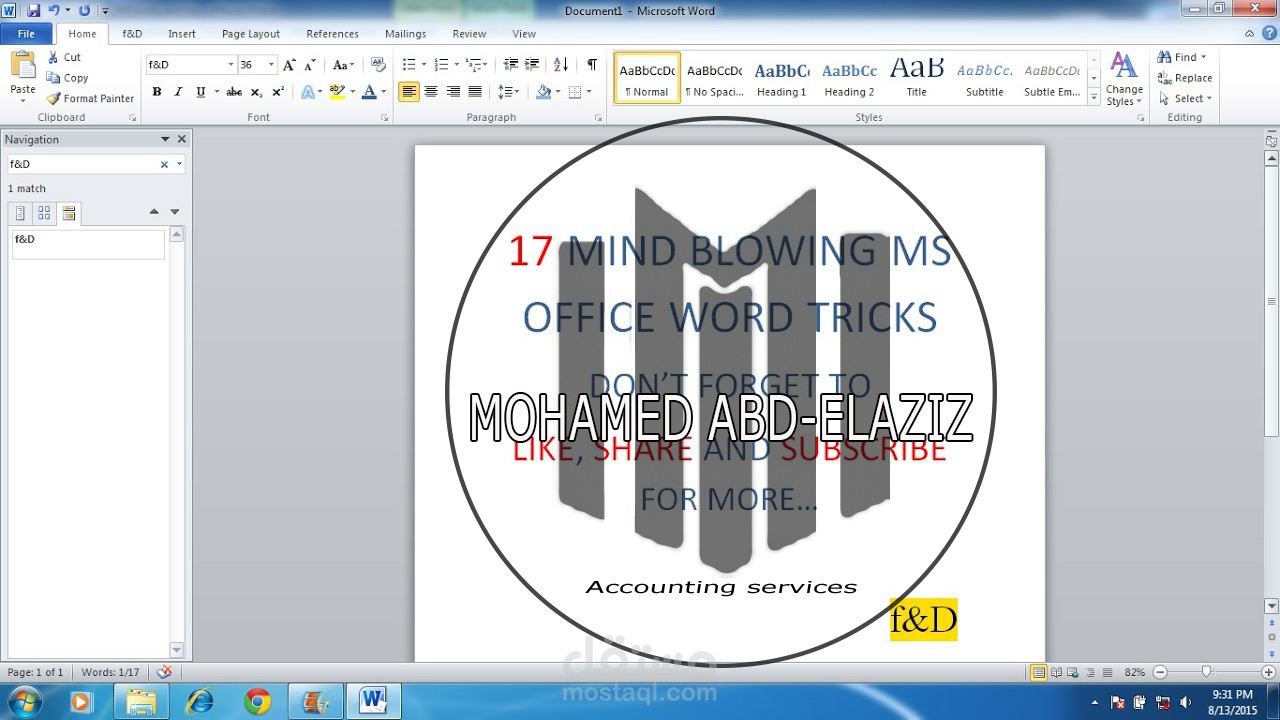The image size is (1280, 720).
Task: Toggle Italic formatting
Action: [178, 92]
